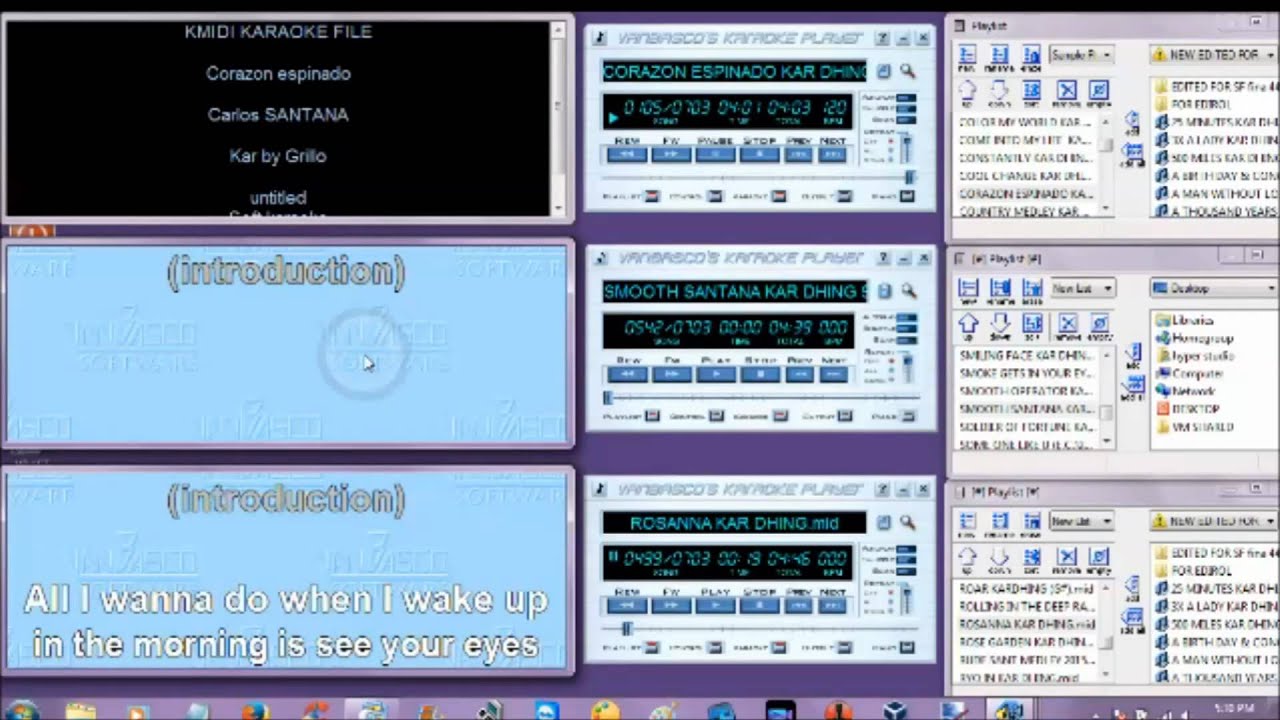Open NEW EDITED FOR dropdown in bottom Playlist

[1214, 521]
